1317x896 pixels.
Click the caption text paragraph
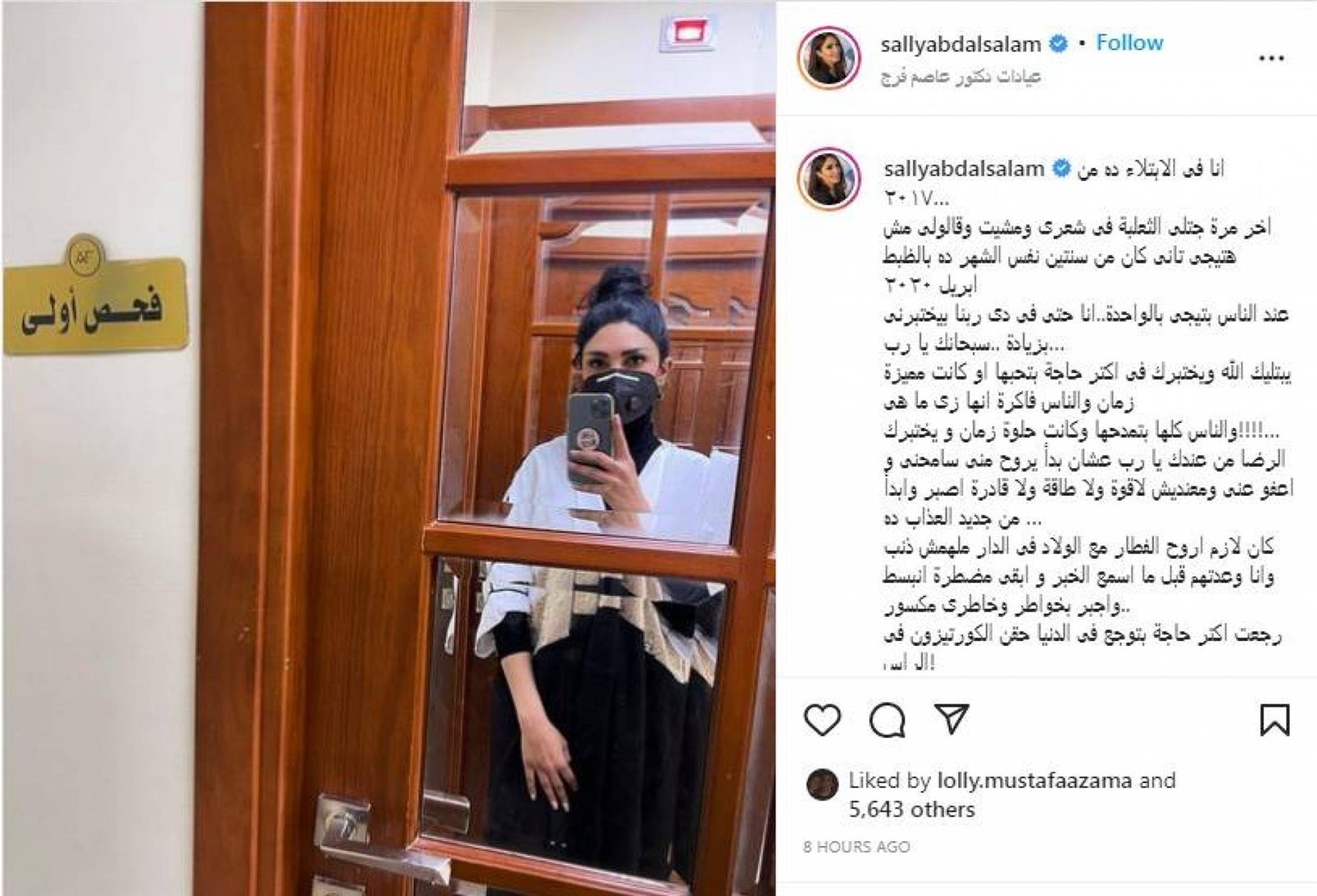tap(1087, 416)
